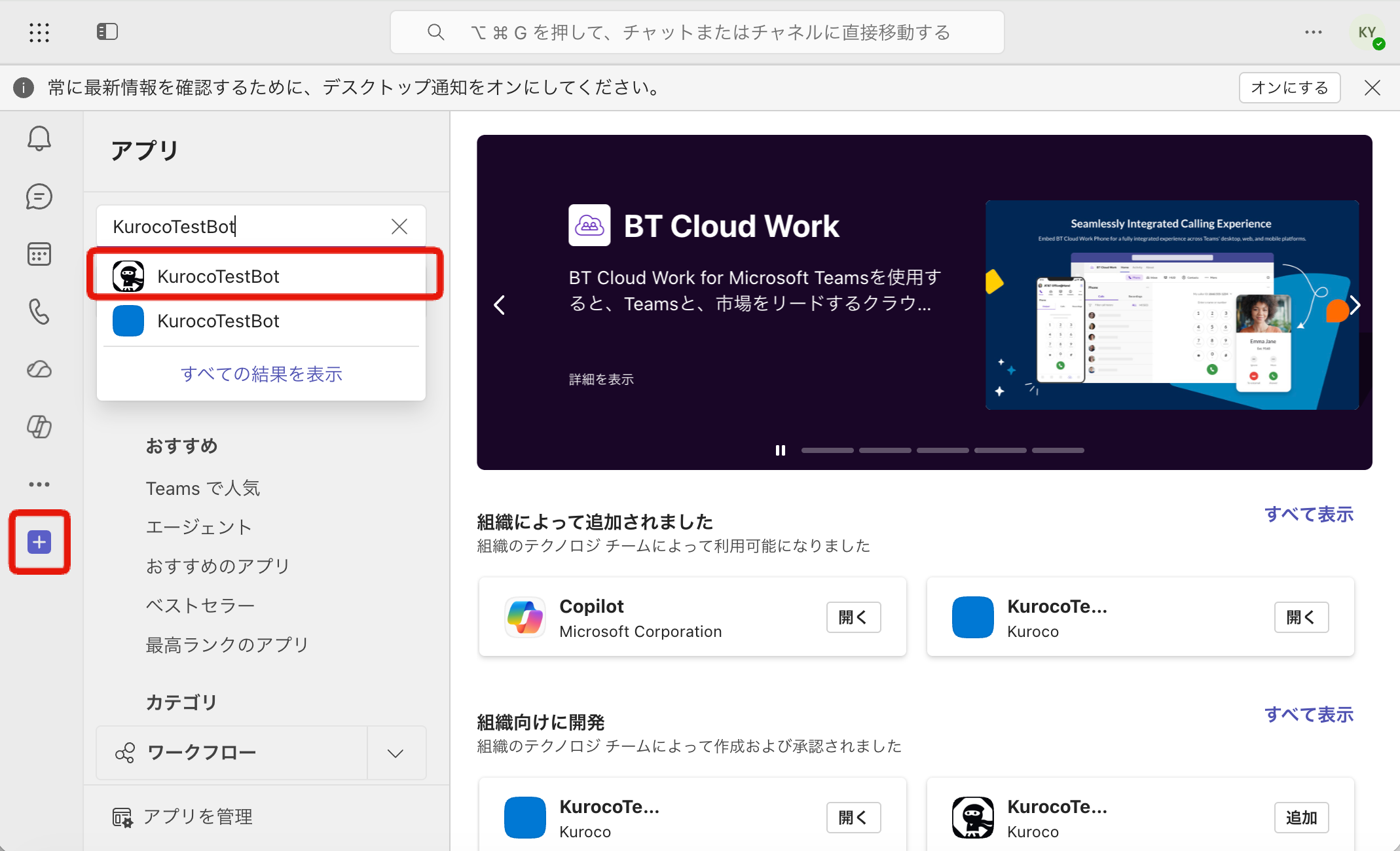Open ベストセラー category
Viewport: 1400px width, 851px height.
pyautogui.click(x=200, y=606)
